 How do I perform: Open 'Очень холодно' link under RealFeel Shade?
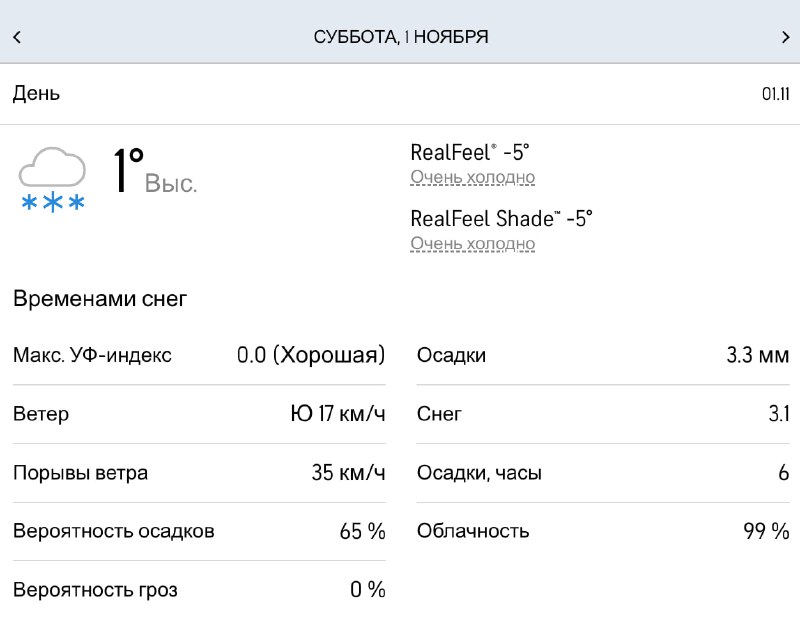[x=472, y=243]
